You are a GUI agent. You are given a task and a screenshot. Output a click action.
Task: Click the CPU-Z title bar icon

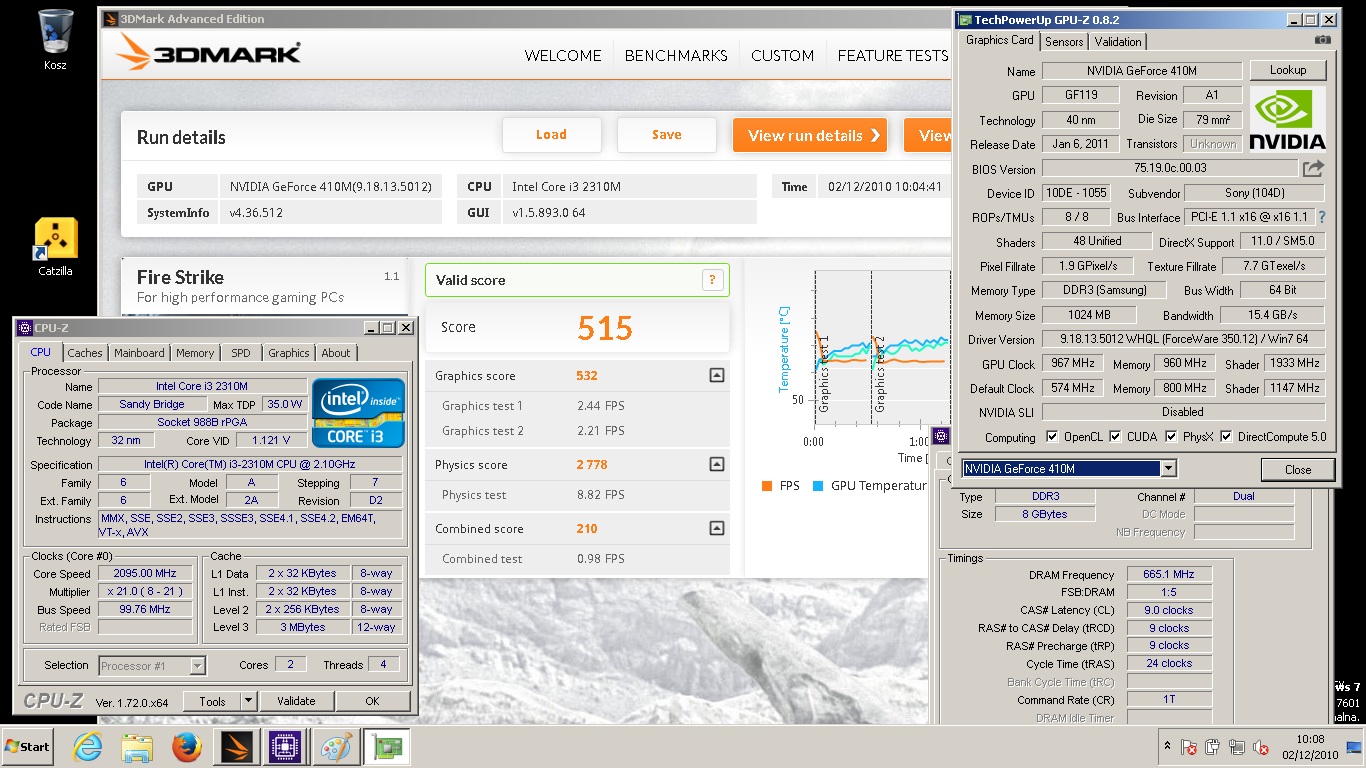pyautogui.click(x=25, y=328)
